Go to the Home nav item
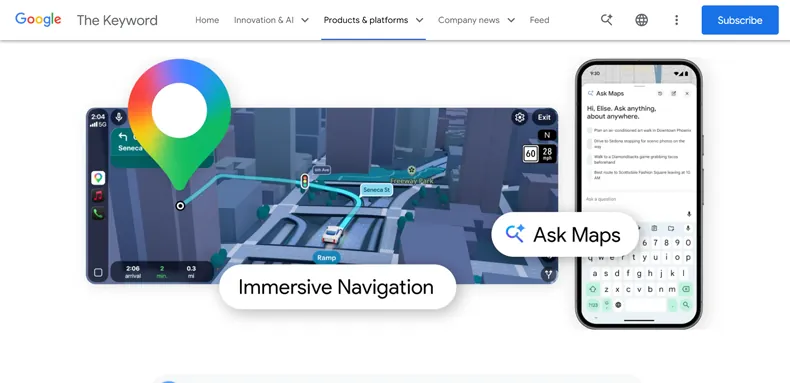 coord(207,20)
